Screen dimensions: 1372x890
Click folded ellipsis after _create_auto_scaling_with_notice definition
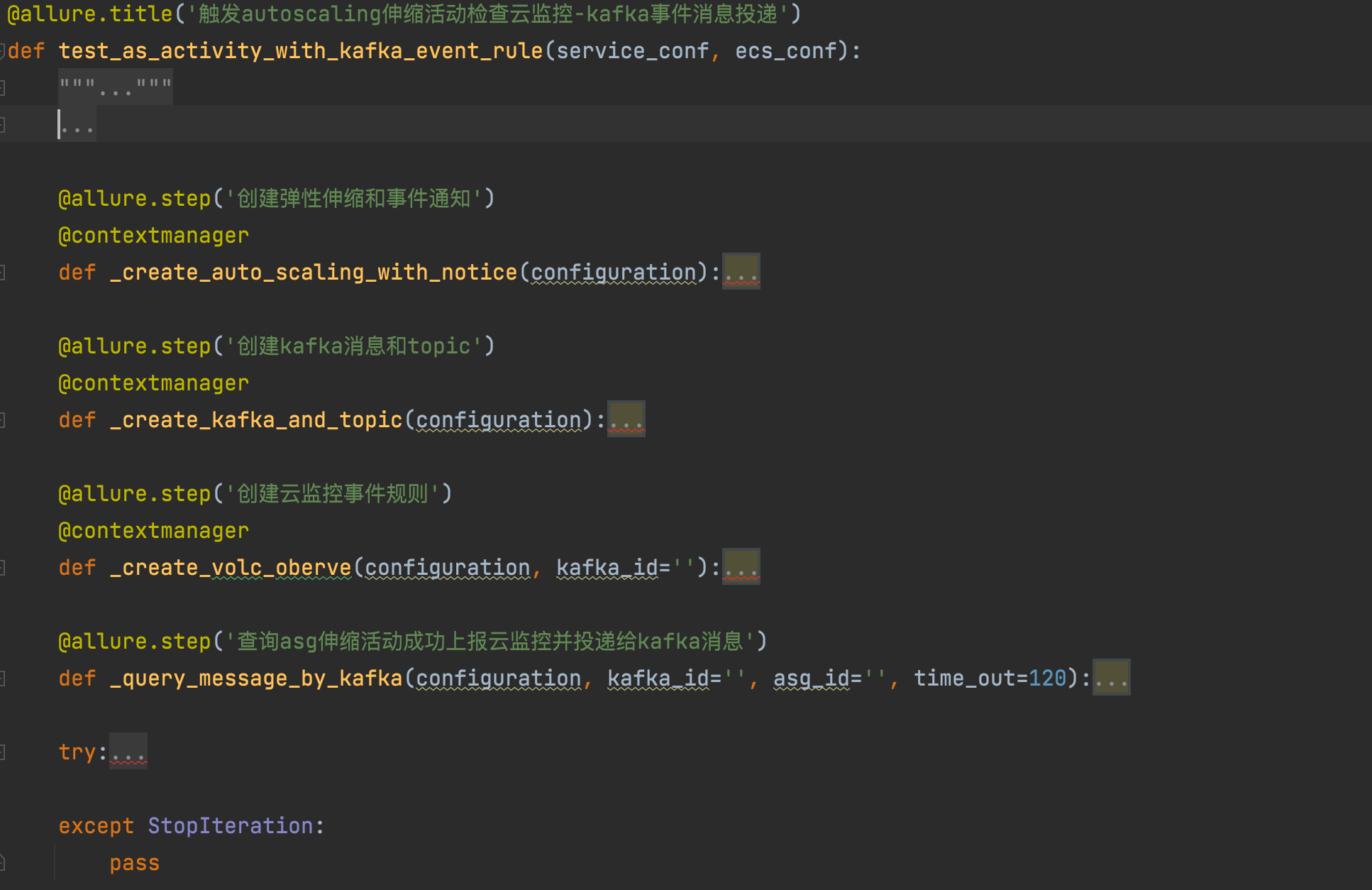tap(741, 273)
